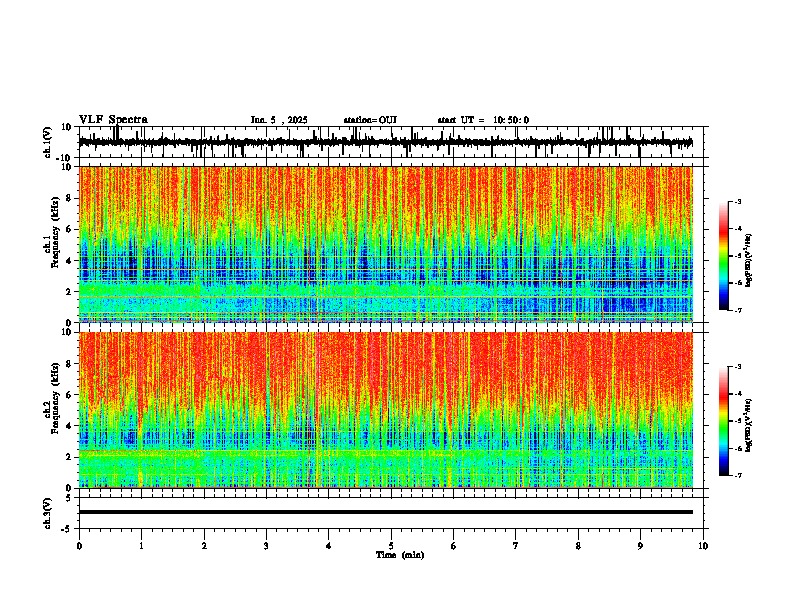Image resolution: width=792 pixels, height=612 pixels.
Task: Click the ch.2 spectrogram colorbar
Action: 723,421
